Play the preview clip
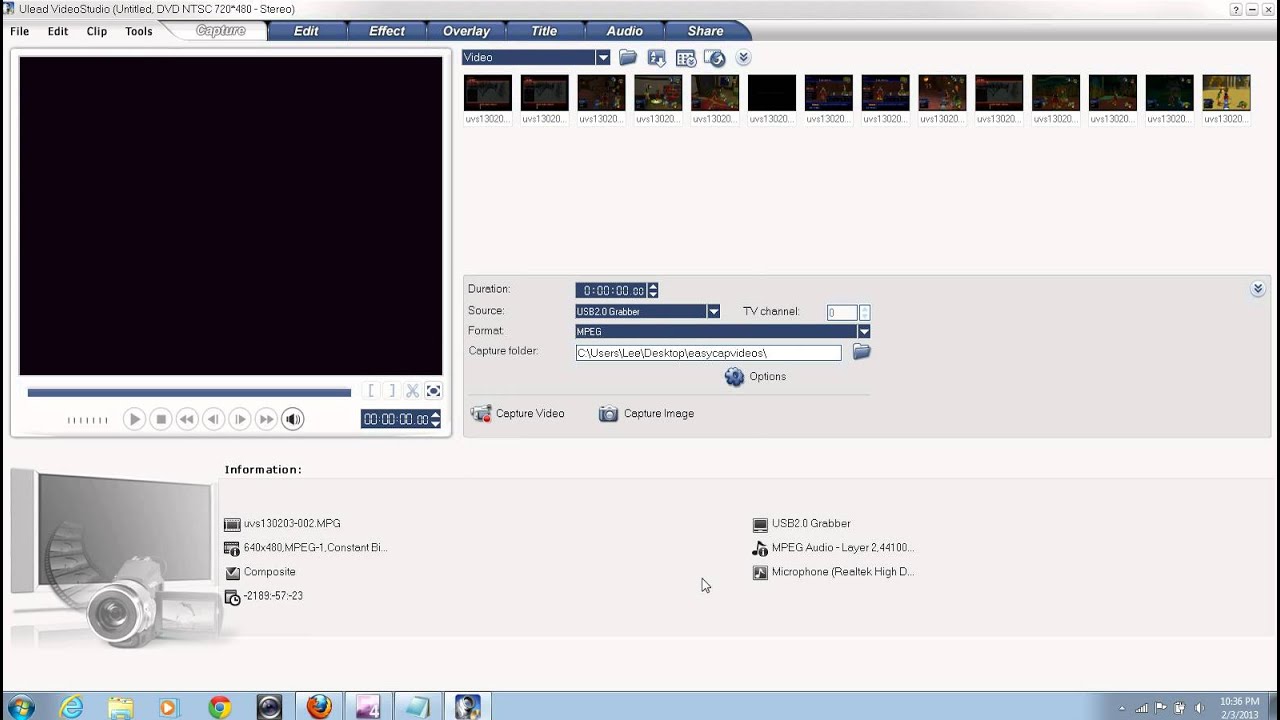 [x=134, y=419]
